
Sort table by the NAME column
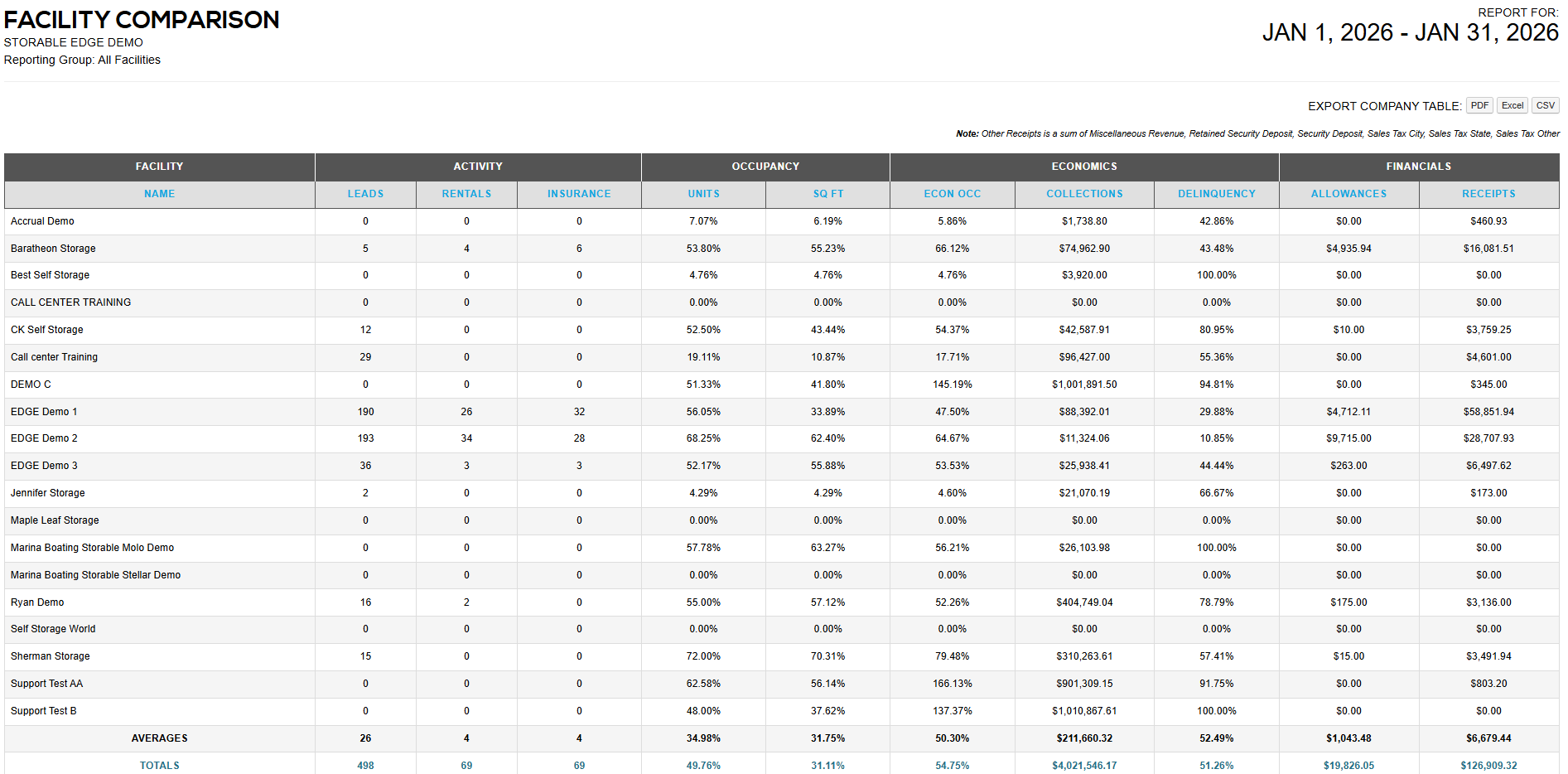coord(159,194)
